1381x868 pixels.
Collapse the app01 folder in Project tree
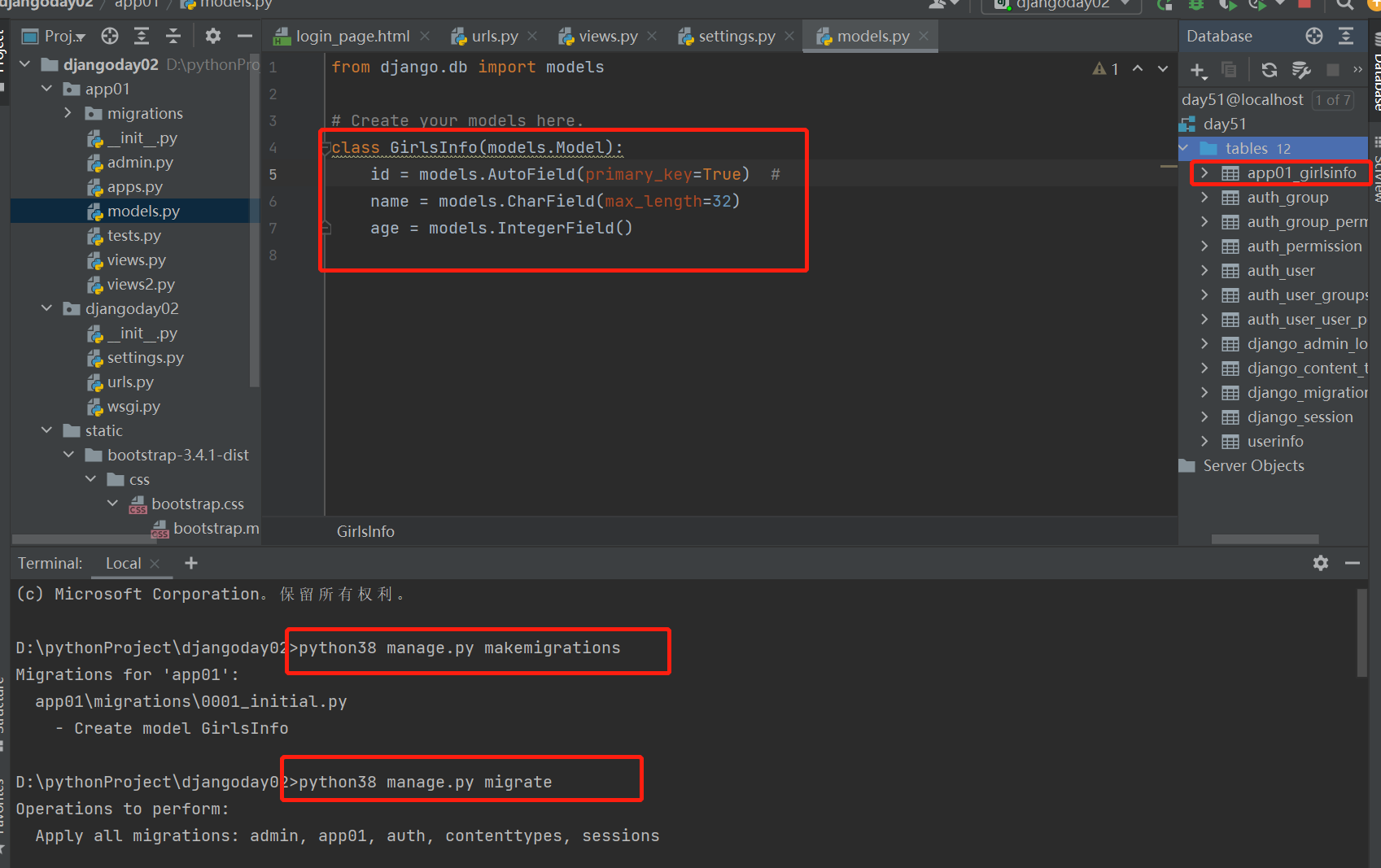tap(46, 89)
